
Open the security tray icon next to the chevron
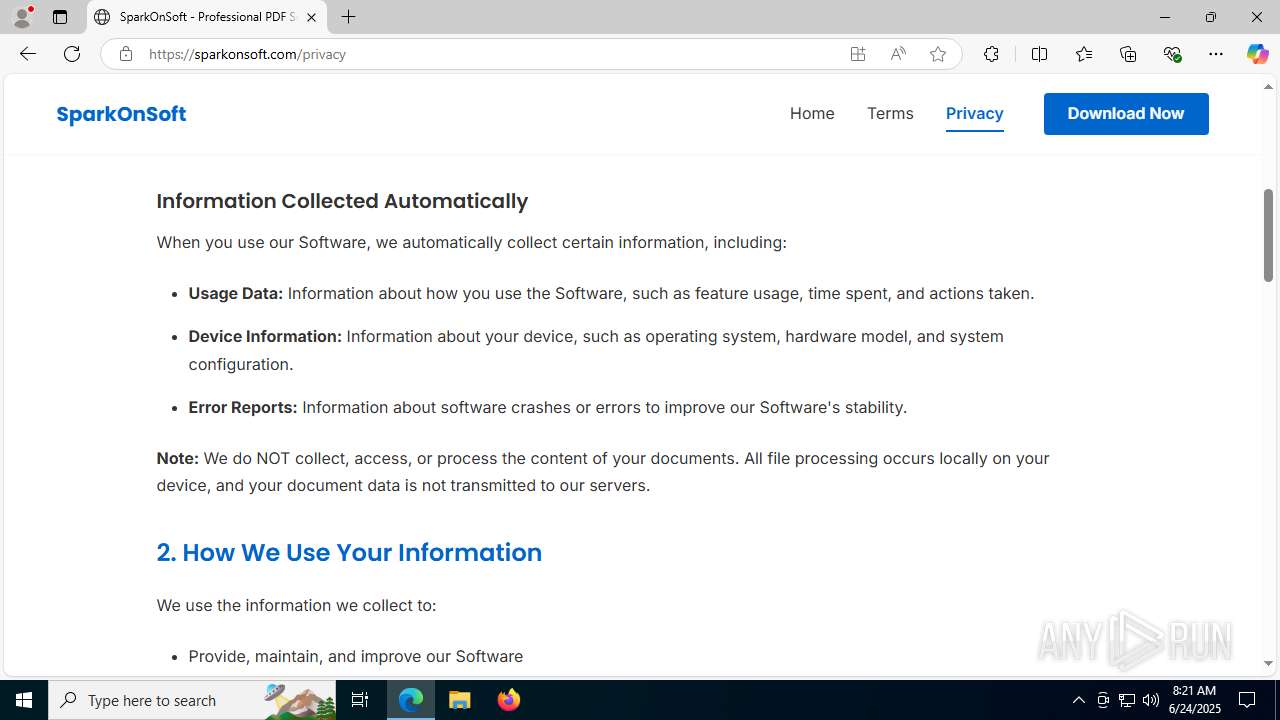click(1103, 700)
